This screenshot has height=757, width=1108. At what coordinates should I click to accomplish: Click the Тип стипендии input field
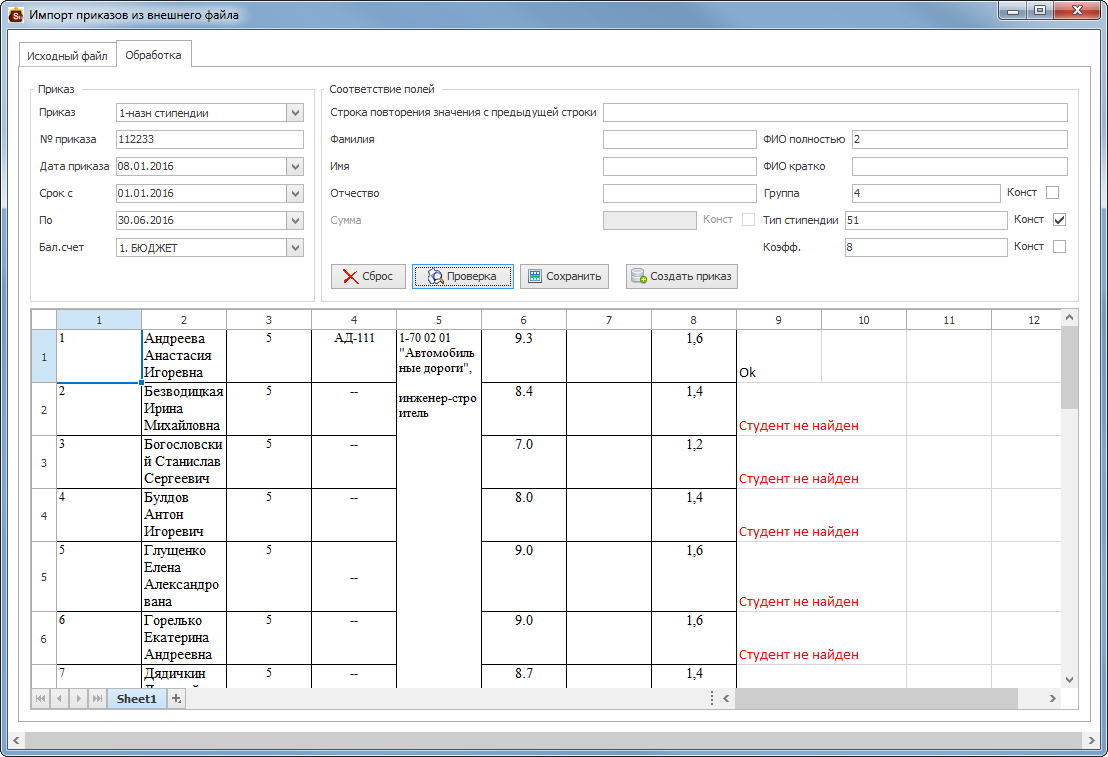tap(926, 220)
